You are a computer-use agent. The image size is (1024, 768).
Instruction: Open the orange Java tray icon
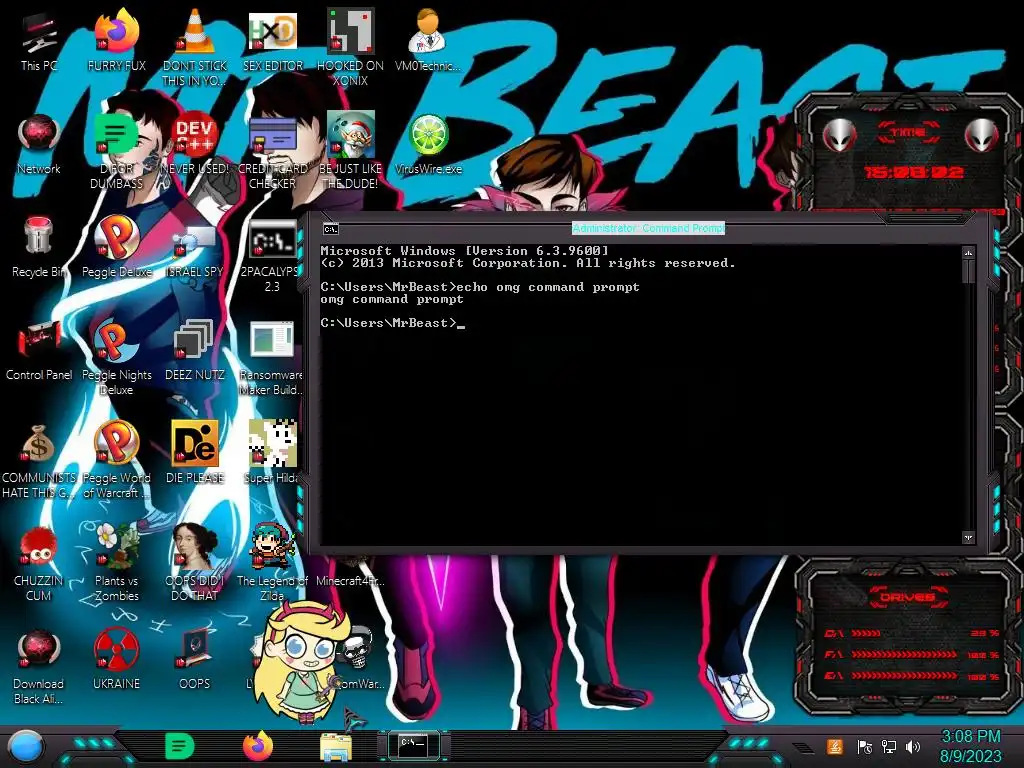835,746
